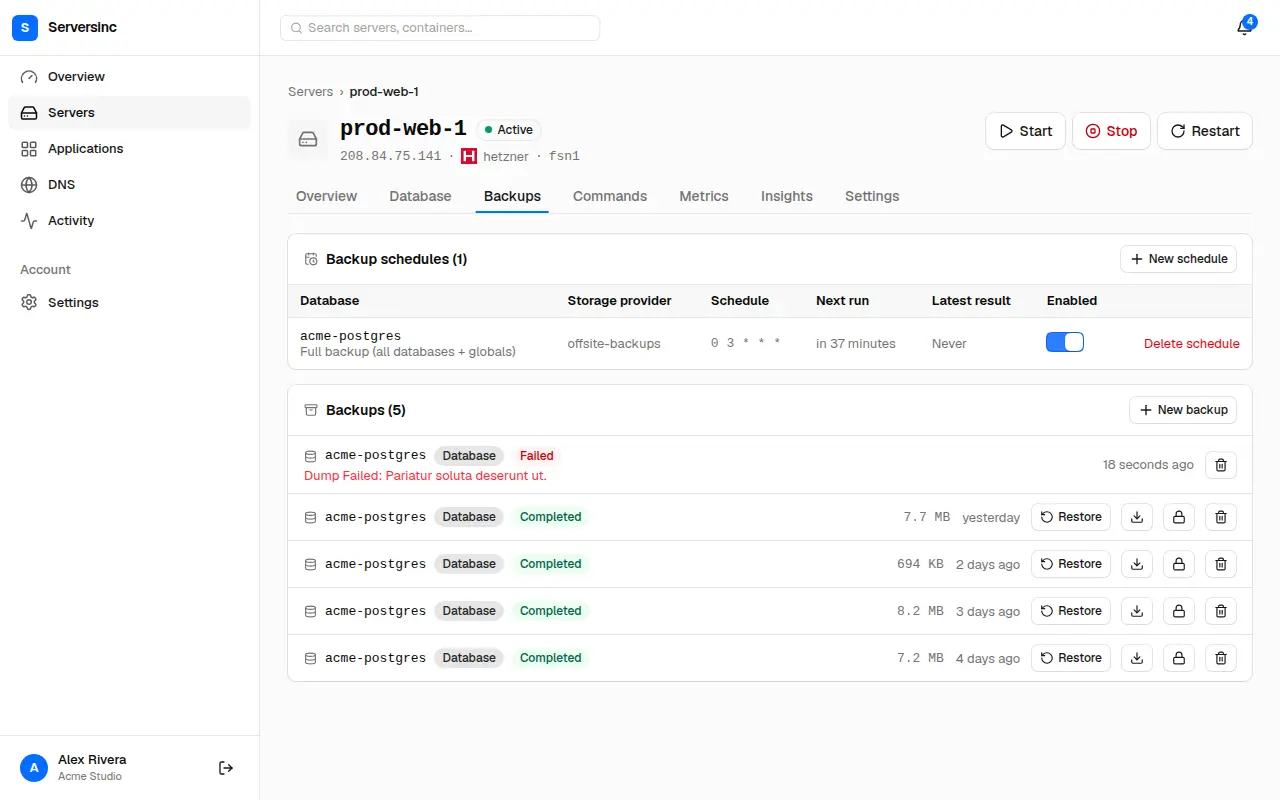The image size is (1280, 800).
Task: Lock the 8.2 MB backup
Action: [1178, 611]
